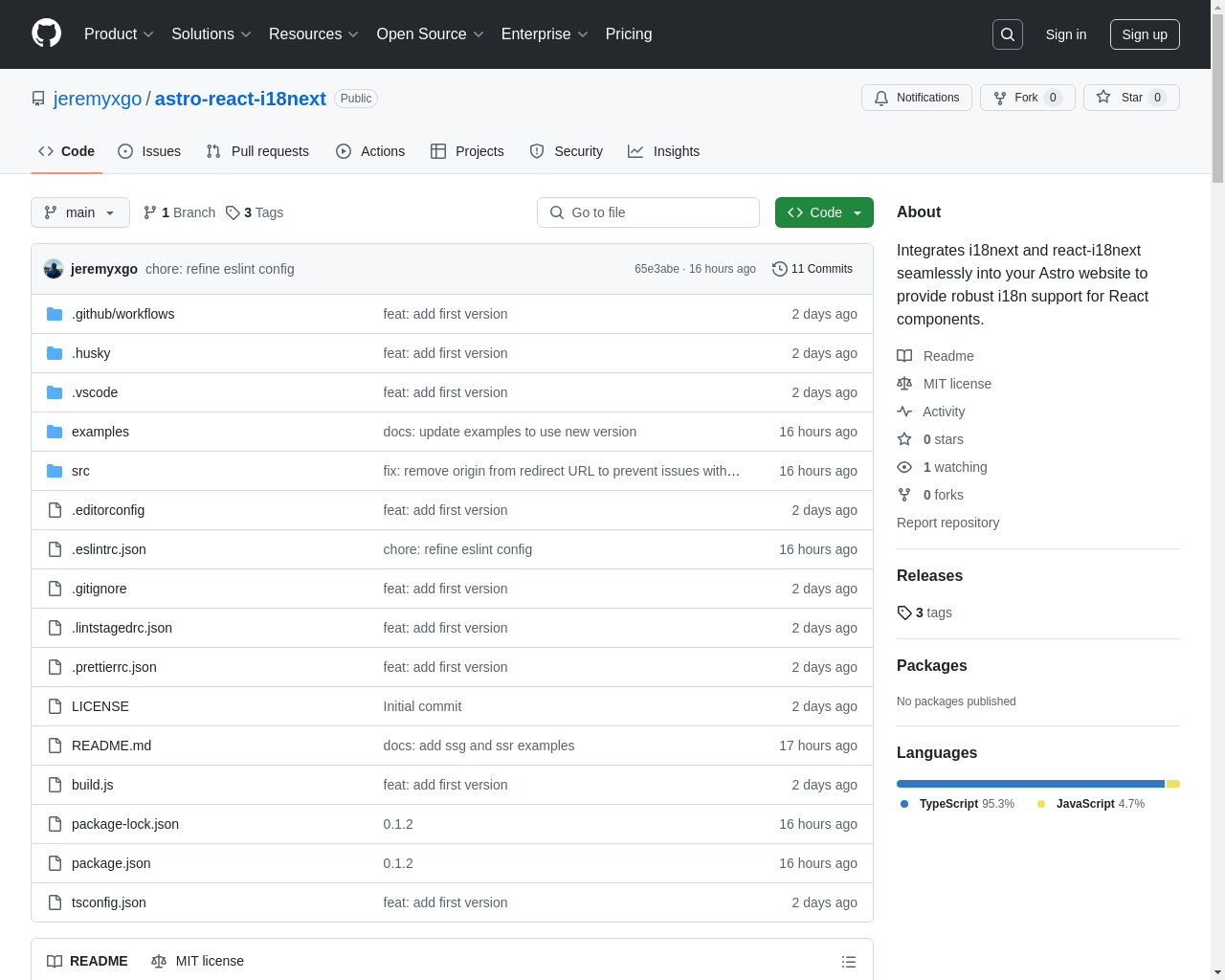Focus the Go to file search field

click(648, 212)
